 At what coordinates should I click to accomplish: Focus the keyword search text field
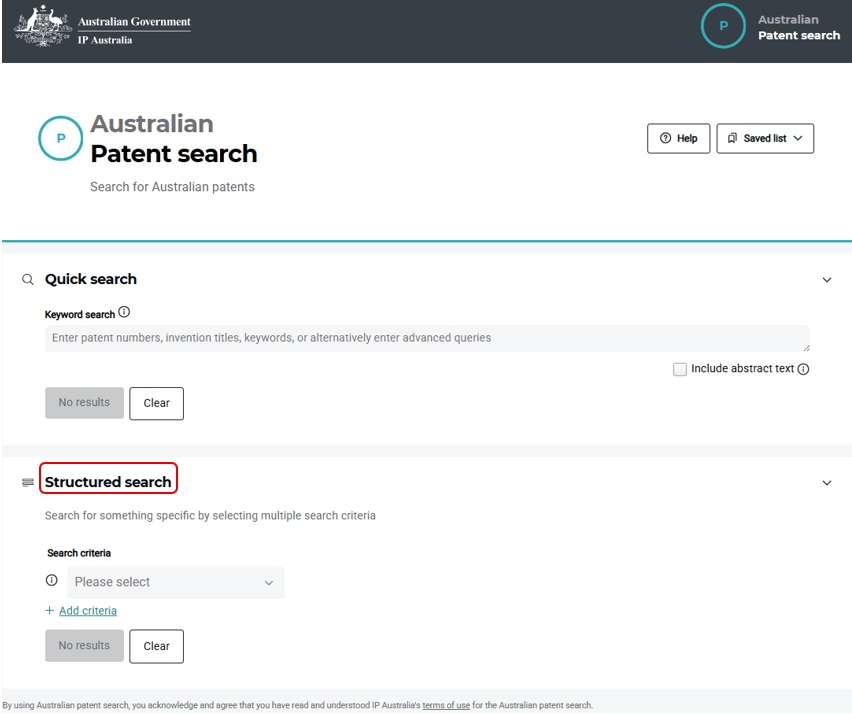point(427,338)
